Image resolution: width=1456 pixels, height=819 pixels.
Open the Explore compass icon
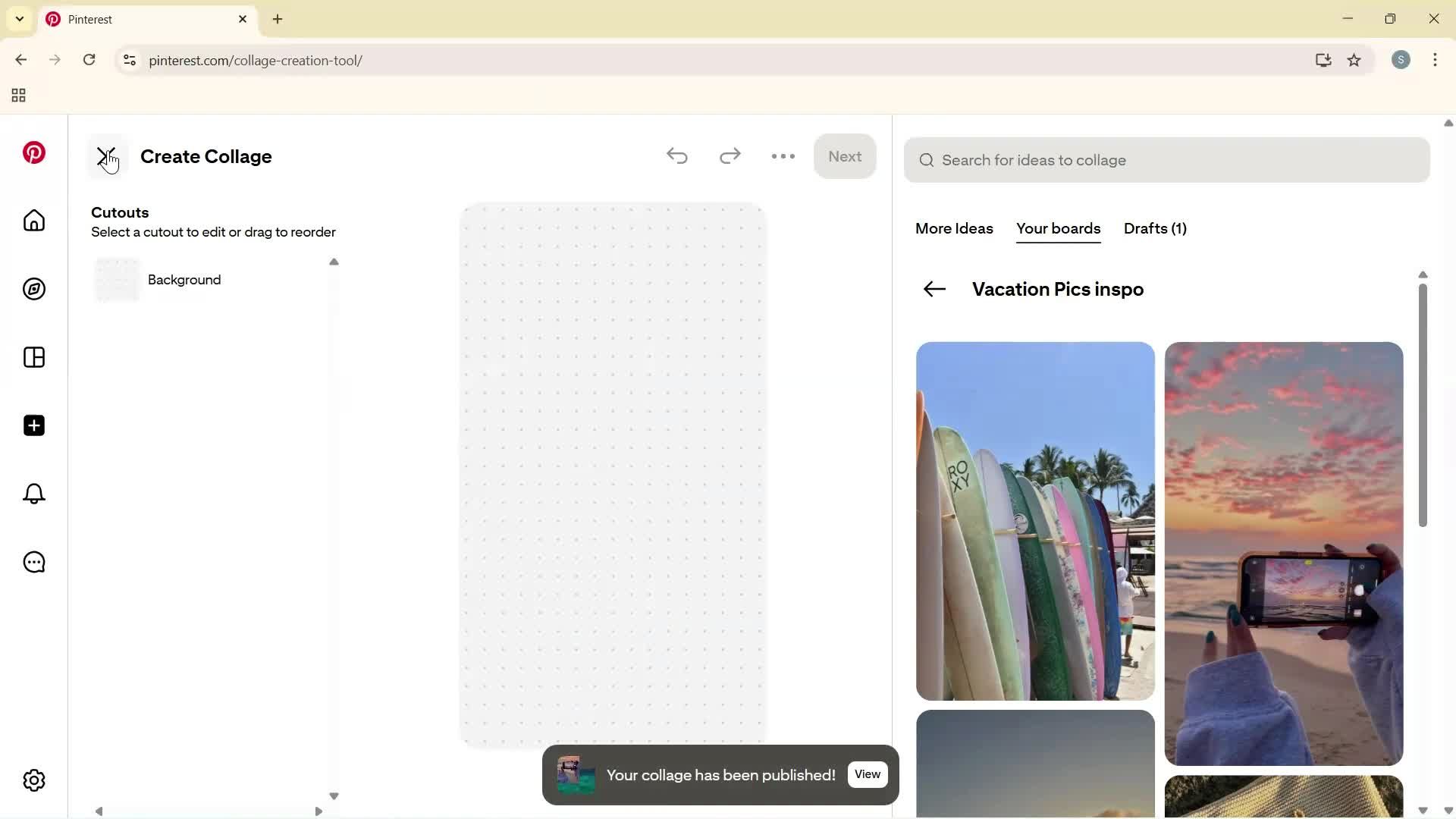(x=33, y=289)
